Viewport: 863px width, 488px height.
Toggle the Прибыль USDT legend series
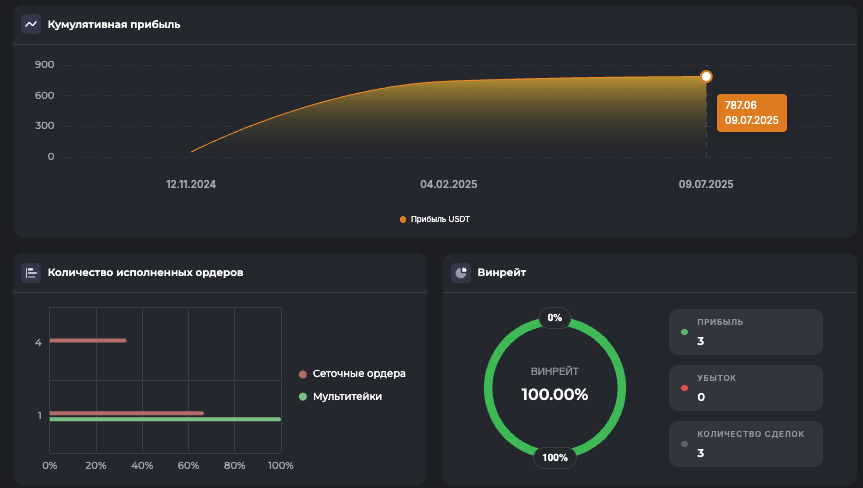pos(434,219)
